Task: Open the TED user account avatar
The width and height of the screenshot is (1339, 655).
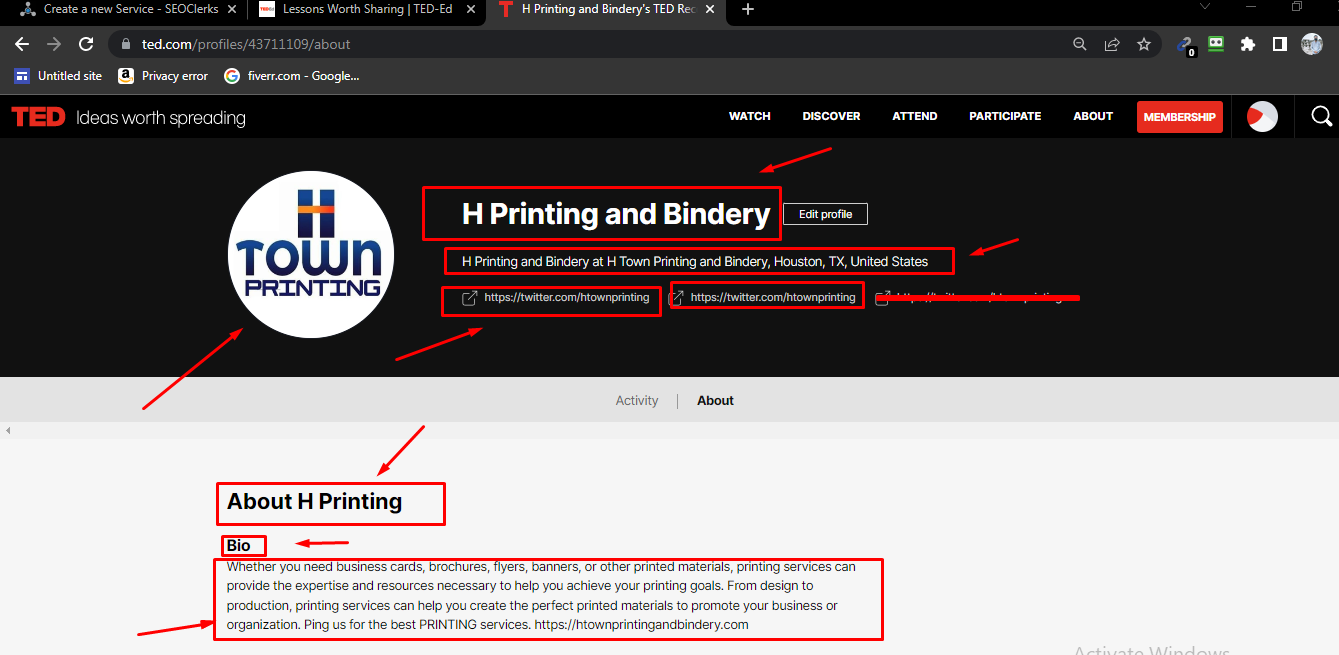Action: tap(1262, 117)
